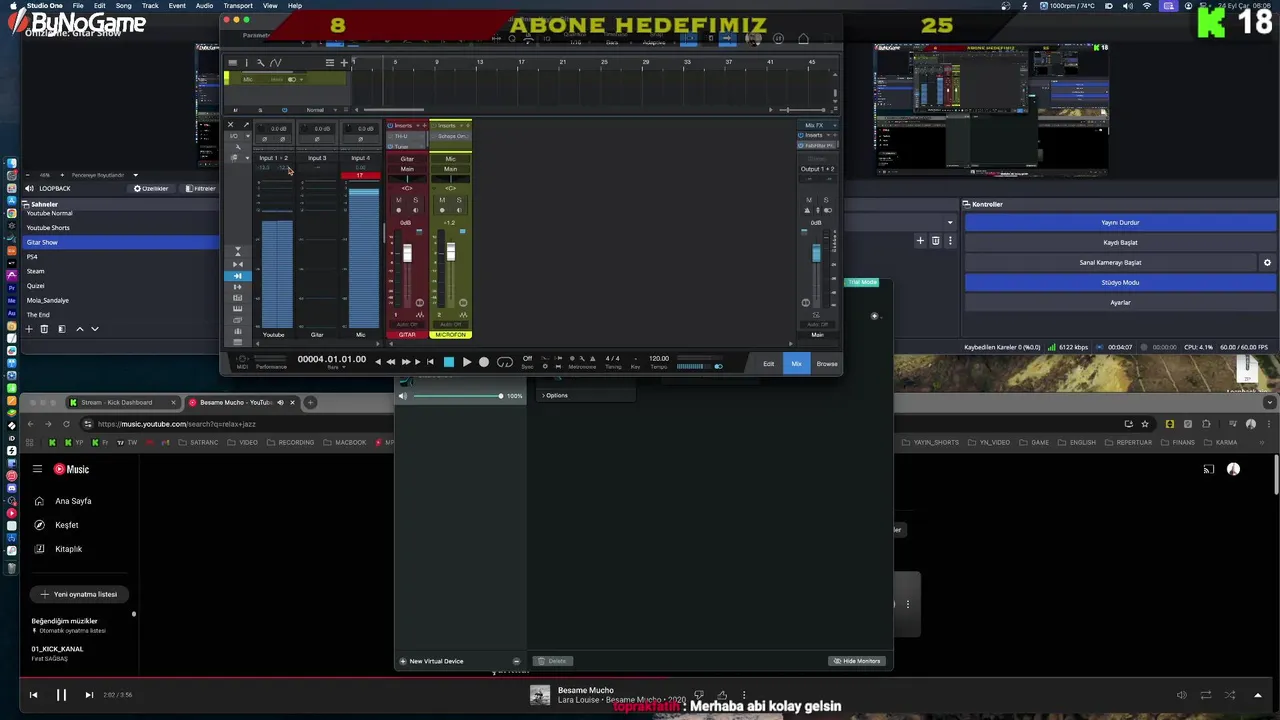This screenshot has height=720, width=1280.
Task: Mute the Mic channel
Action: (x=442, y=200)
